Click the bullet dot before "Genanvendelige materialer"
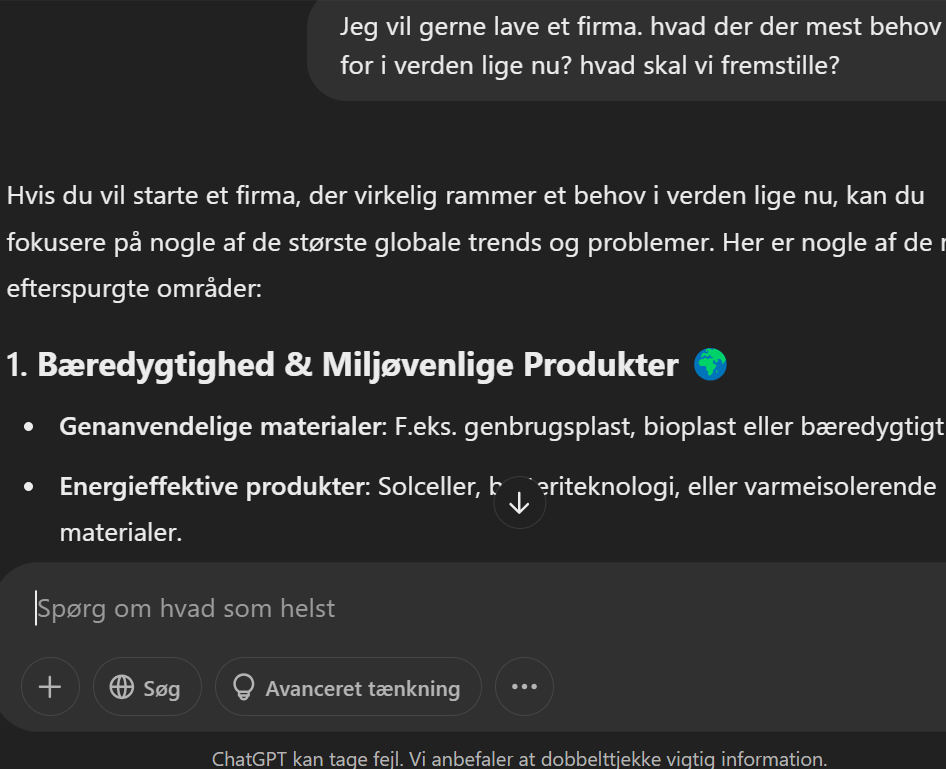946x769 pixels. click(29, 427)
